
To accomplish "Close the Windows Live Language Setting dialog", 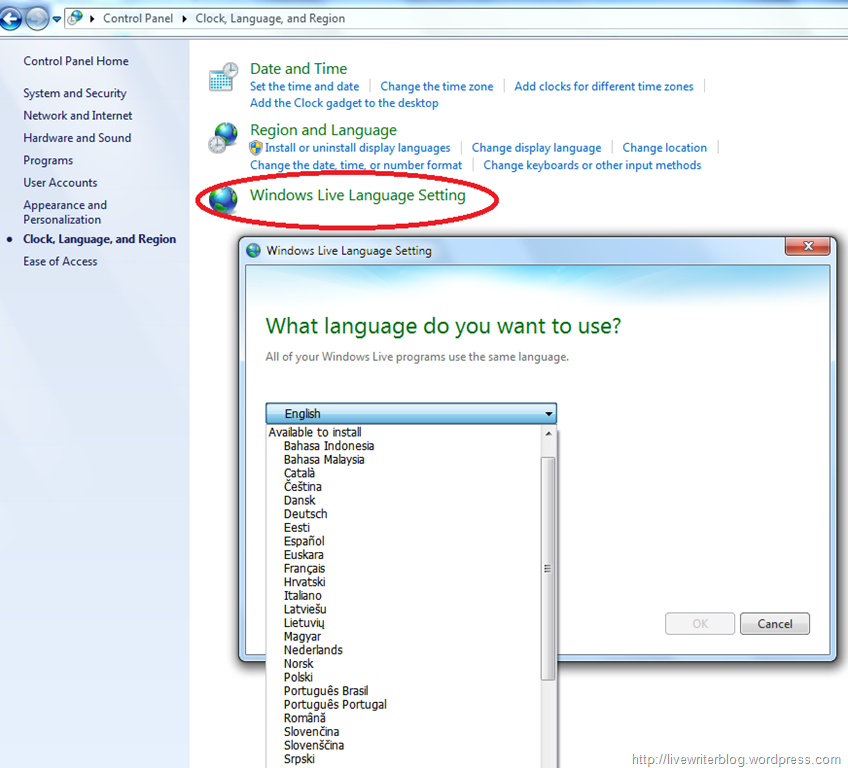I will coord(807,246).
